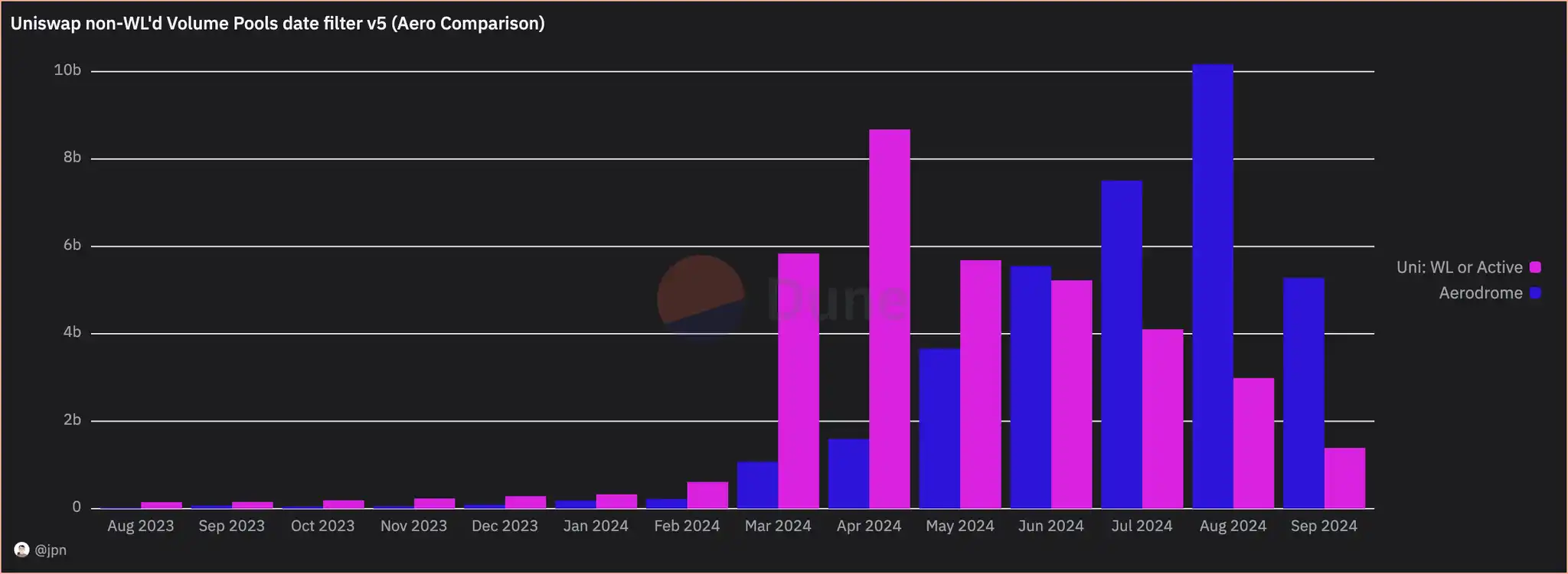1568x574 pixels.
Task: Click the Sep 2024 blue Aerodrome bar
Action: point(1303,393)
